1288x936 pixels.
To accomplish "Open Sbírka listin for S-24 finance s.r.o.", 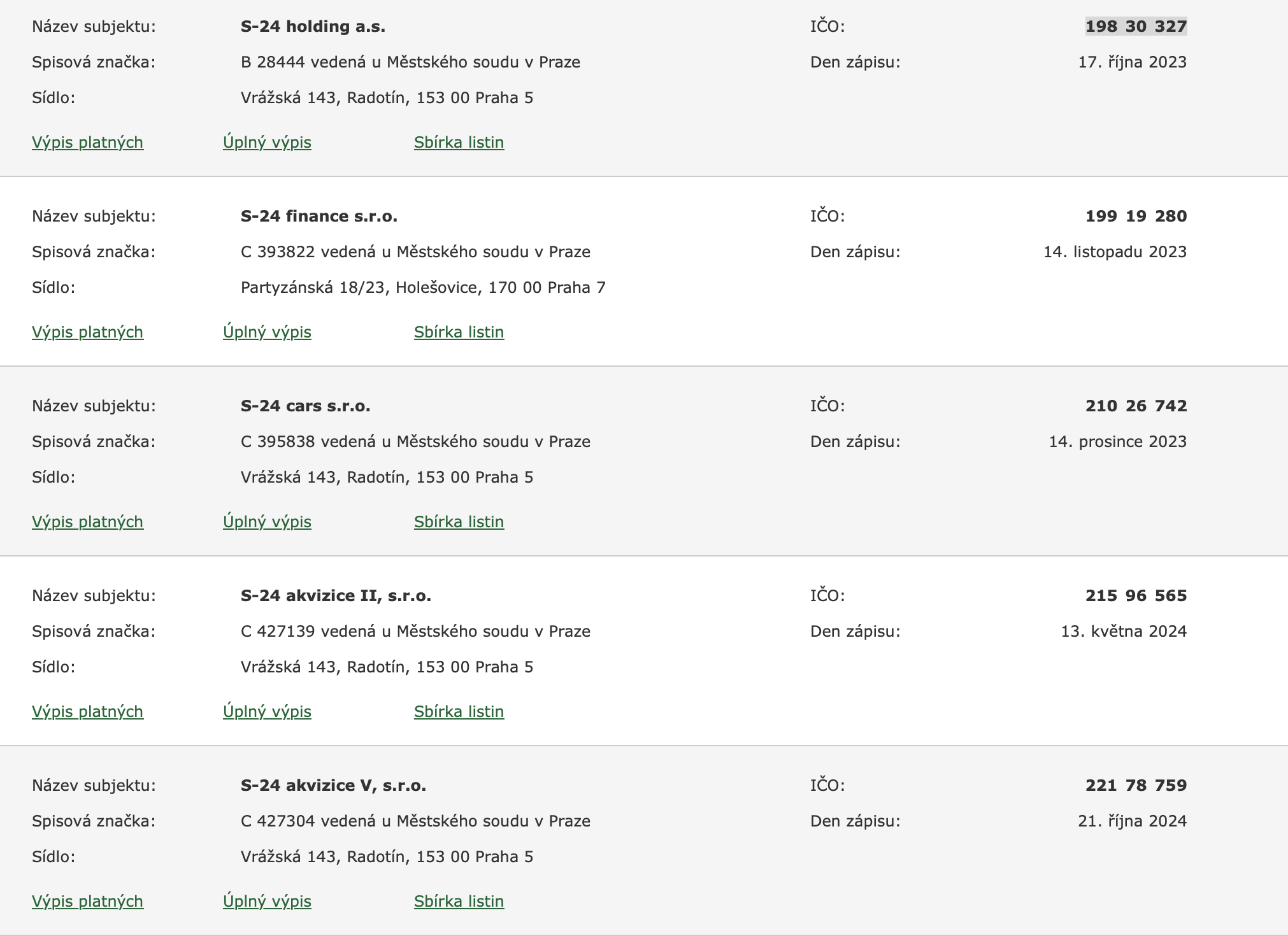I will pos(459,332).
